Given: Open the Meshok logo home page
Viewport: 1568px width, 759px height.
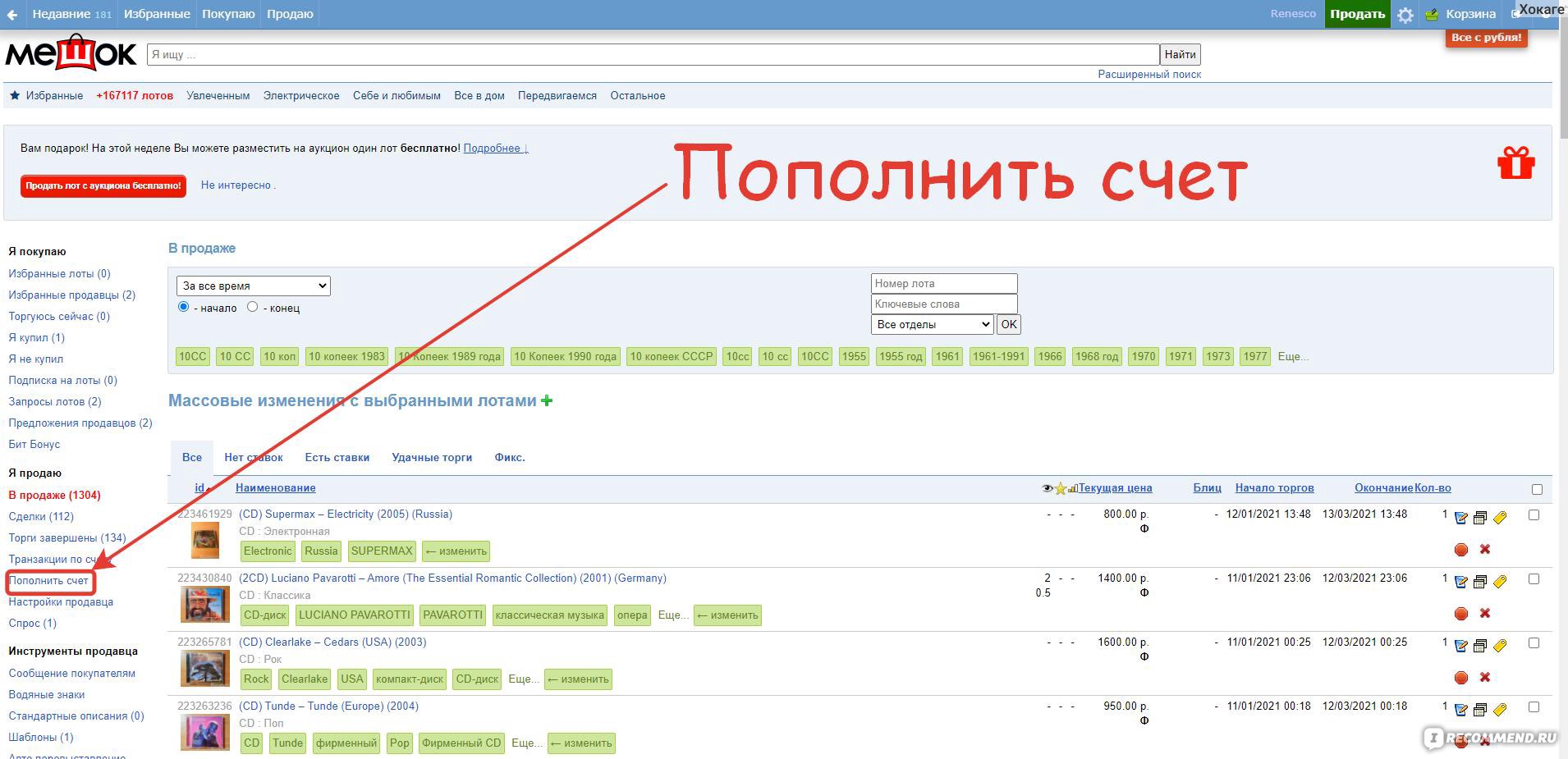Looking at the screenshot, I should click(71, 53).
